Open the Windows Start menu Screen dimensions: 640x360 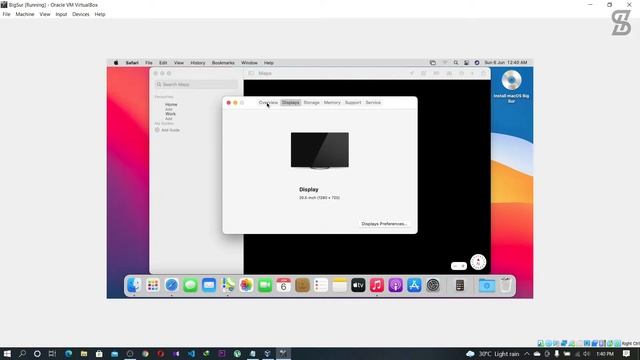click(x=7, y=354)
